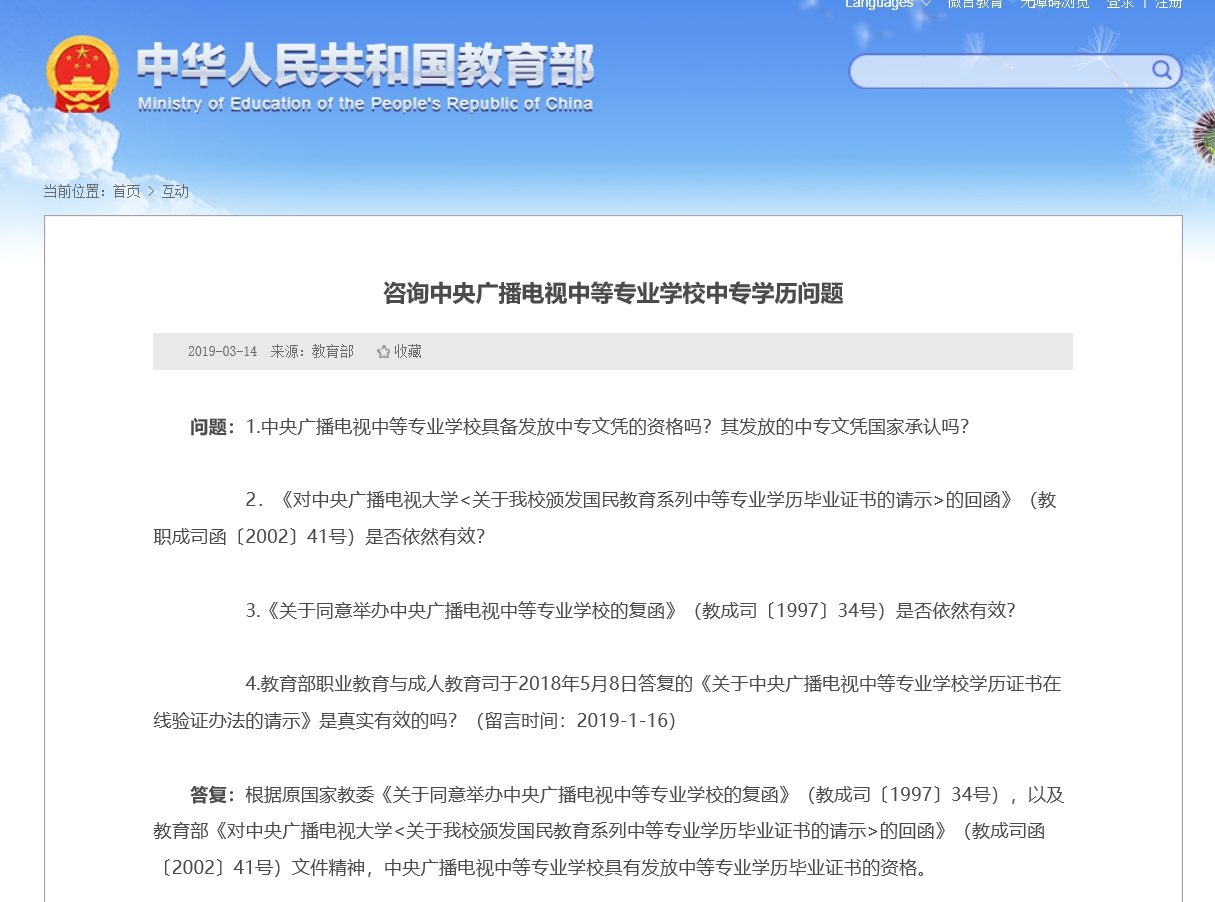
Task: Select the search magnifier icon
Action: click(1161, 71)
